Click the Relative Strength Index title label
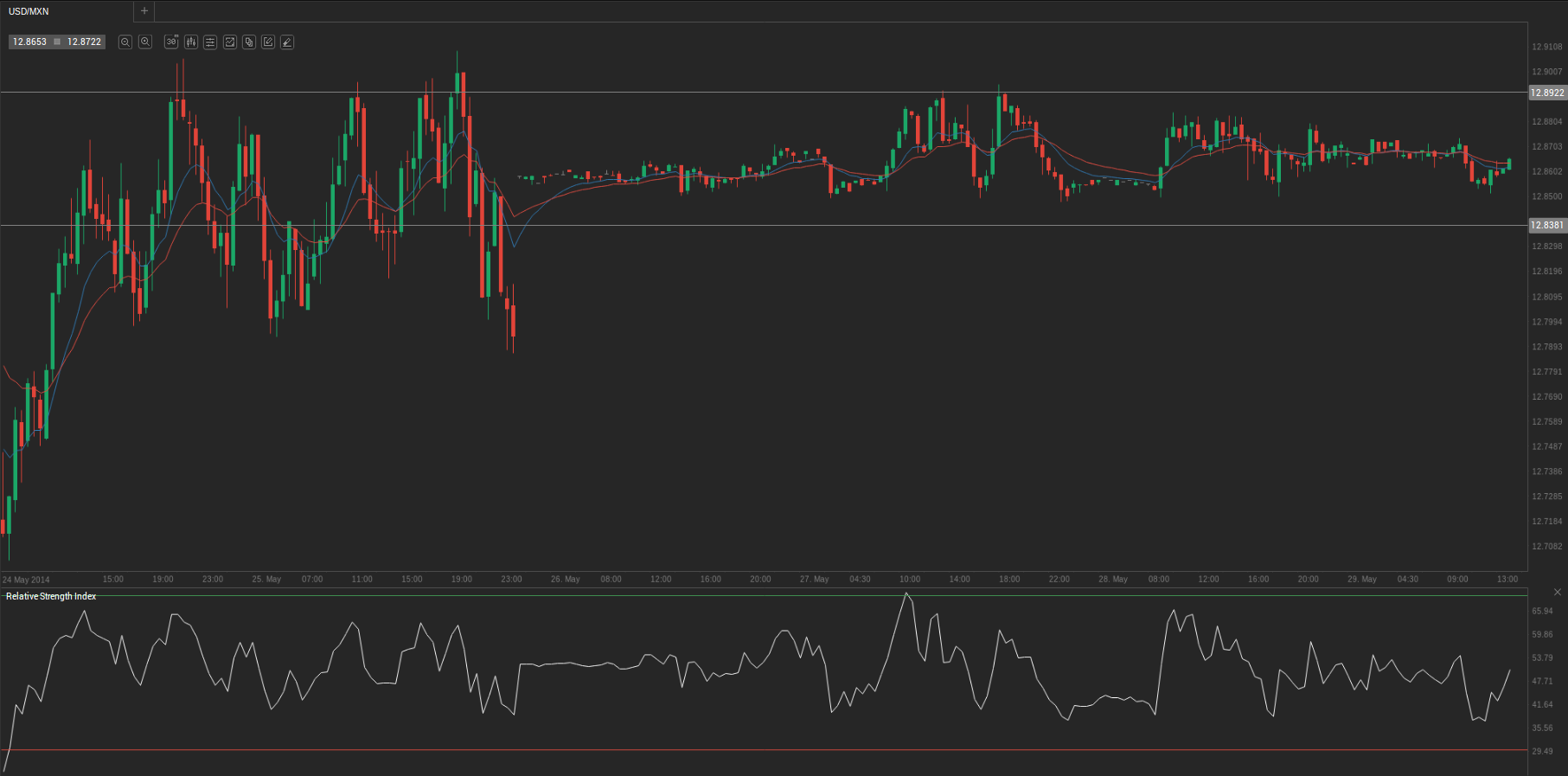 click(51, 596)
